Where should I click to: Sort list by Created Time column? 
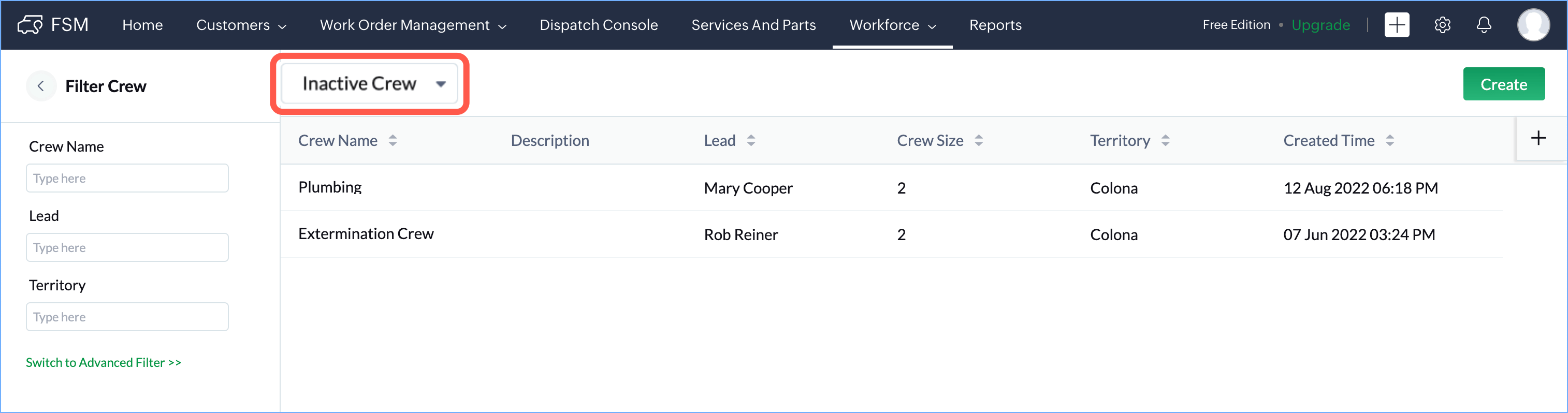pyautogui.click(x=1390, y=140)
